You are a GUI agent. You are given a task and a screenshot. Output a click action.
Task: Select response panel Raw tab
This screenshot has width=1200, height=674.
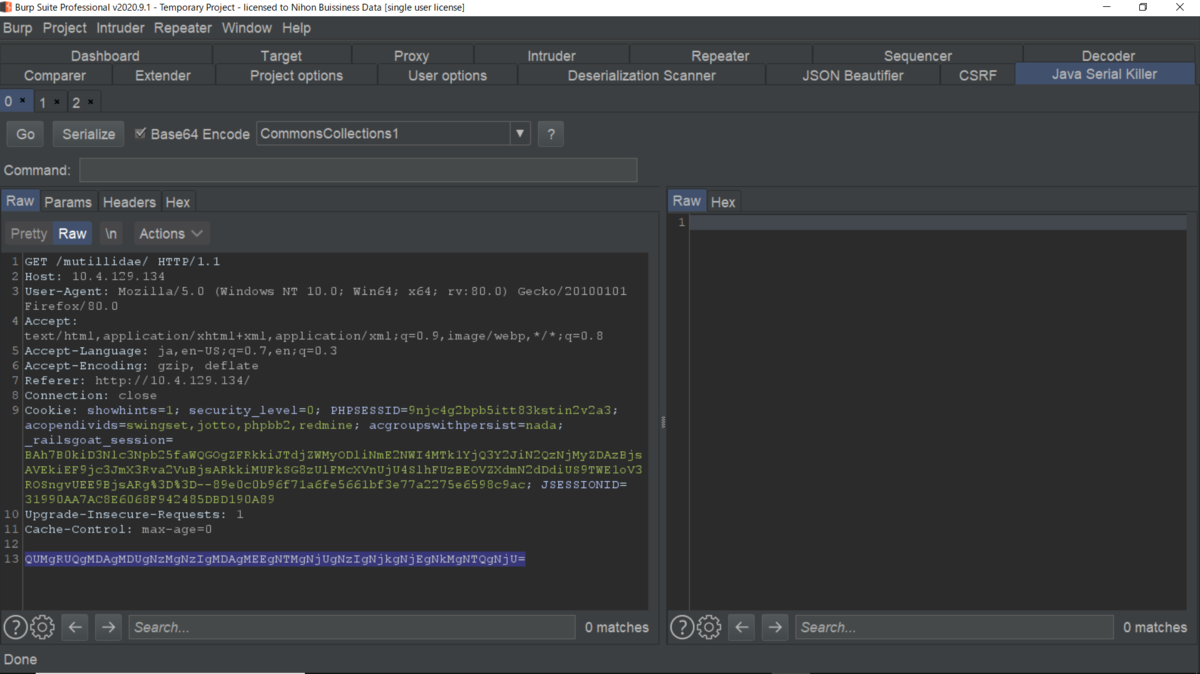[687, 201]
